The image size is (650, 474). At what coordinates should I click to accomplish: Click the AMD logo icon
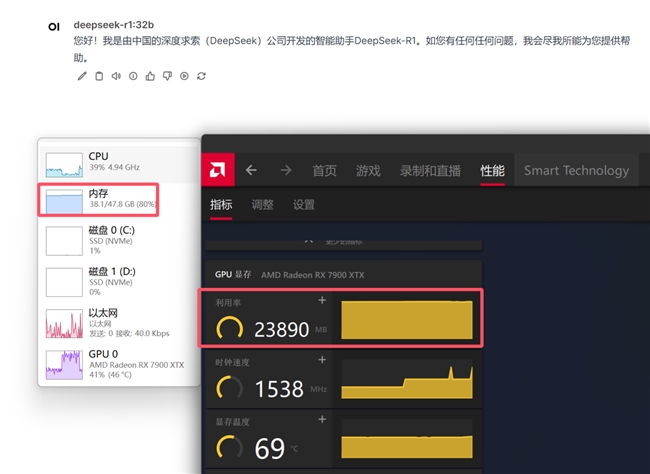tap(218, 170)
